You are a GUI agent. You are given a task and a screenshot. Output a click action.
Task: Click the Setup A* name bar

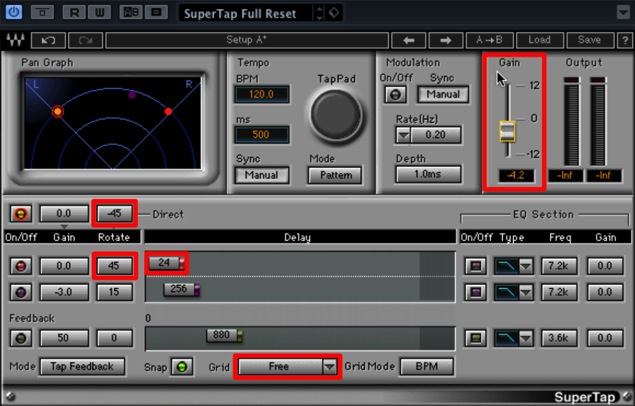(x=247, y=40)
